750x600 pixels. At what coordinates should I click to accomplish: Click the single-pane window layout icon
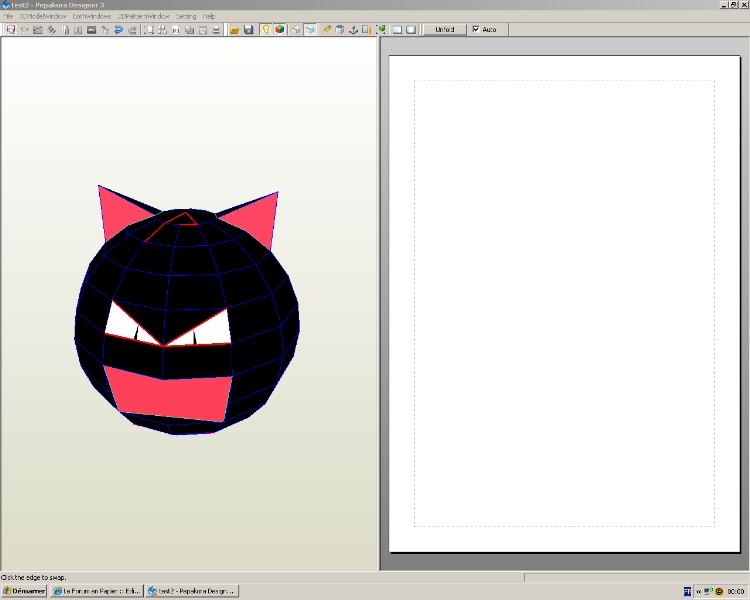coord(411,30)
